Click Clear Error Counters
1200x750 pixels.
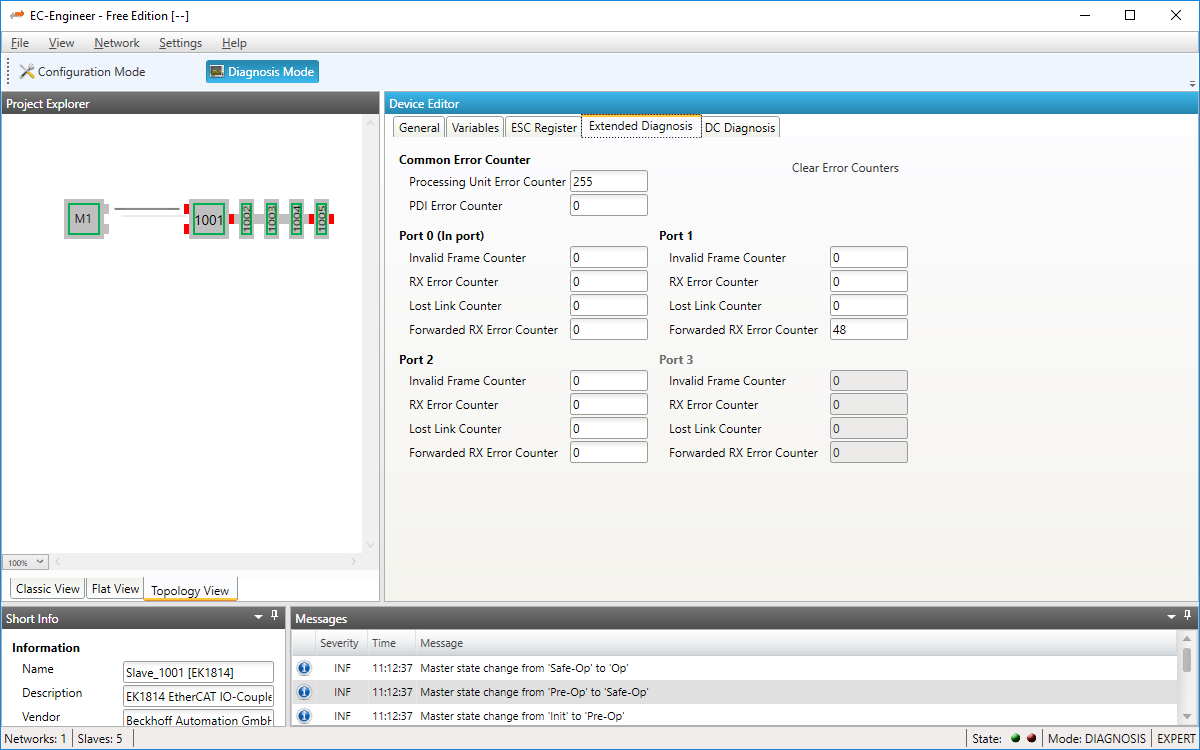845,168
